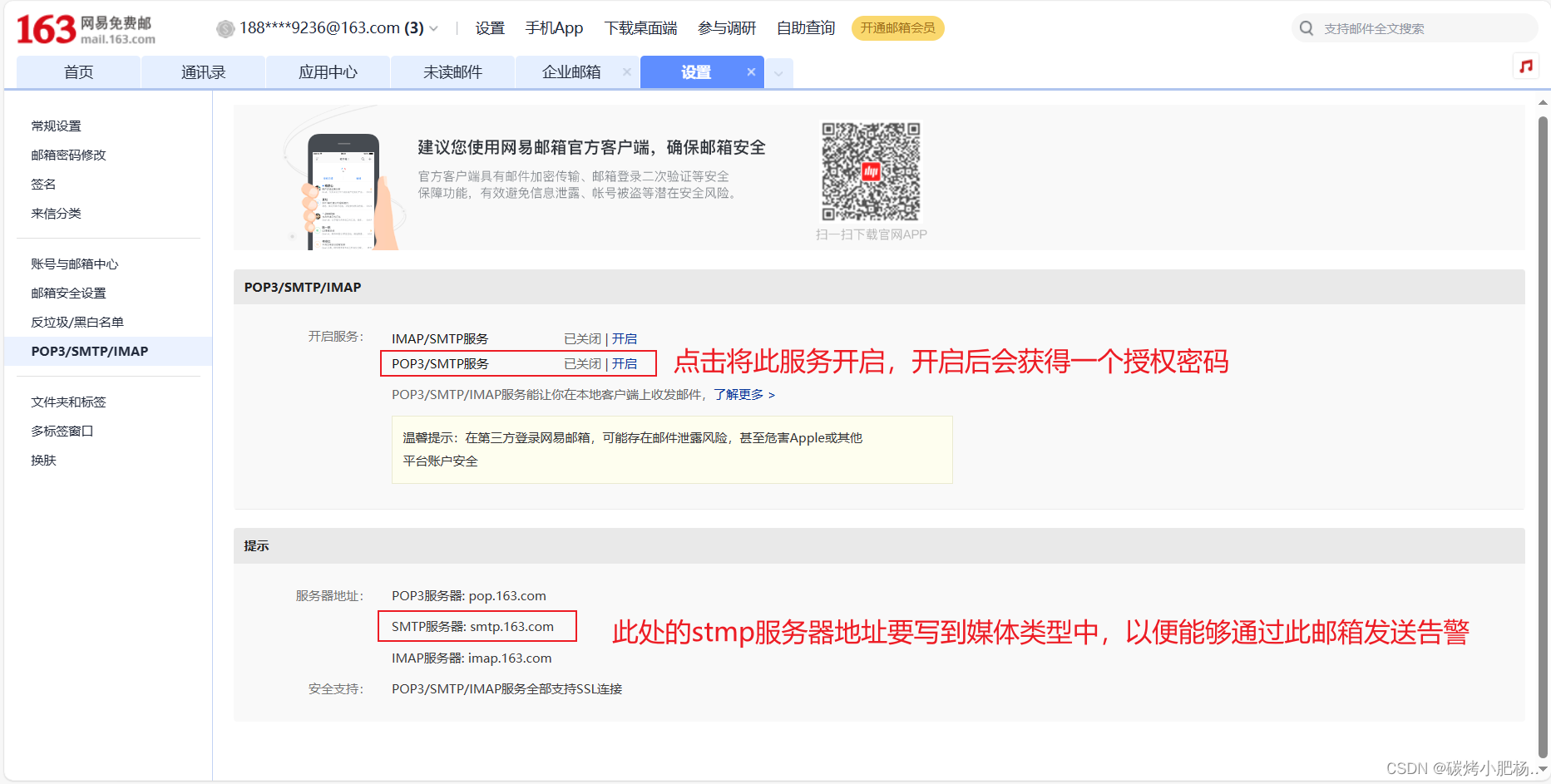Click the SMTP服务器: smtp.163.com text

tap(472, 626)
